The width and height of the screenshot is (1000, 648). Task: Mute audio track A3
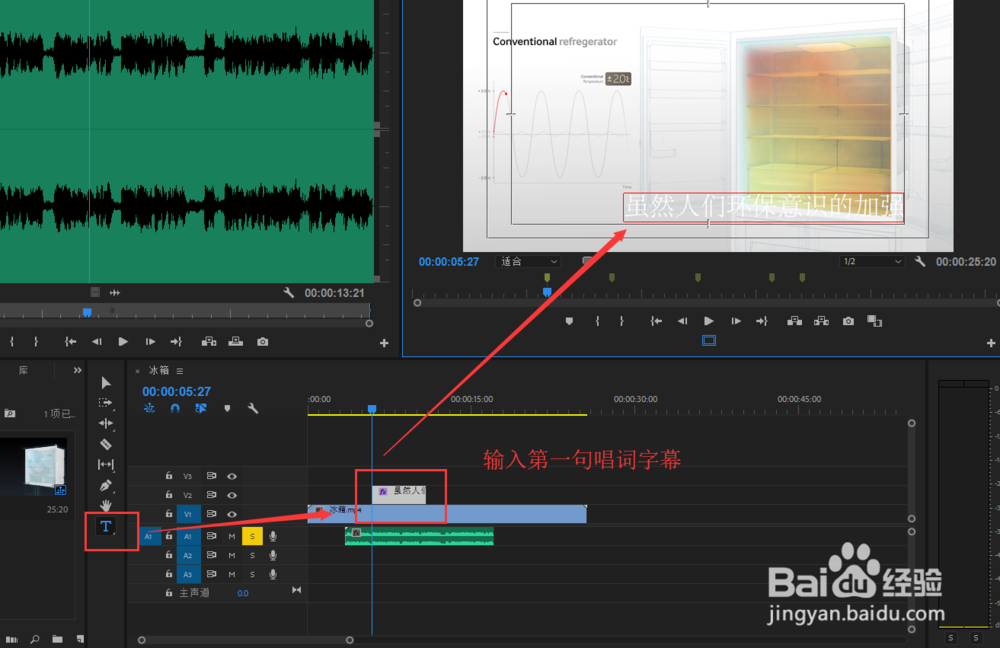232,575
